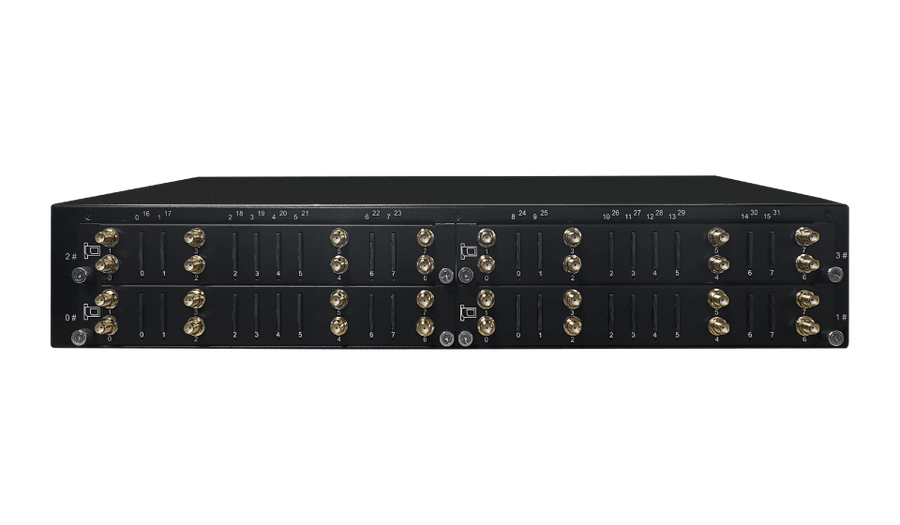
Task: Click the "23" label on the top strip
Action: 398,213
